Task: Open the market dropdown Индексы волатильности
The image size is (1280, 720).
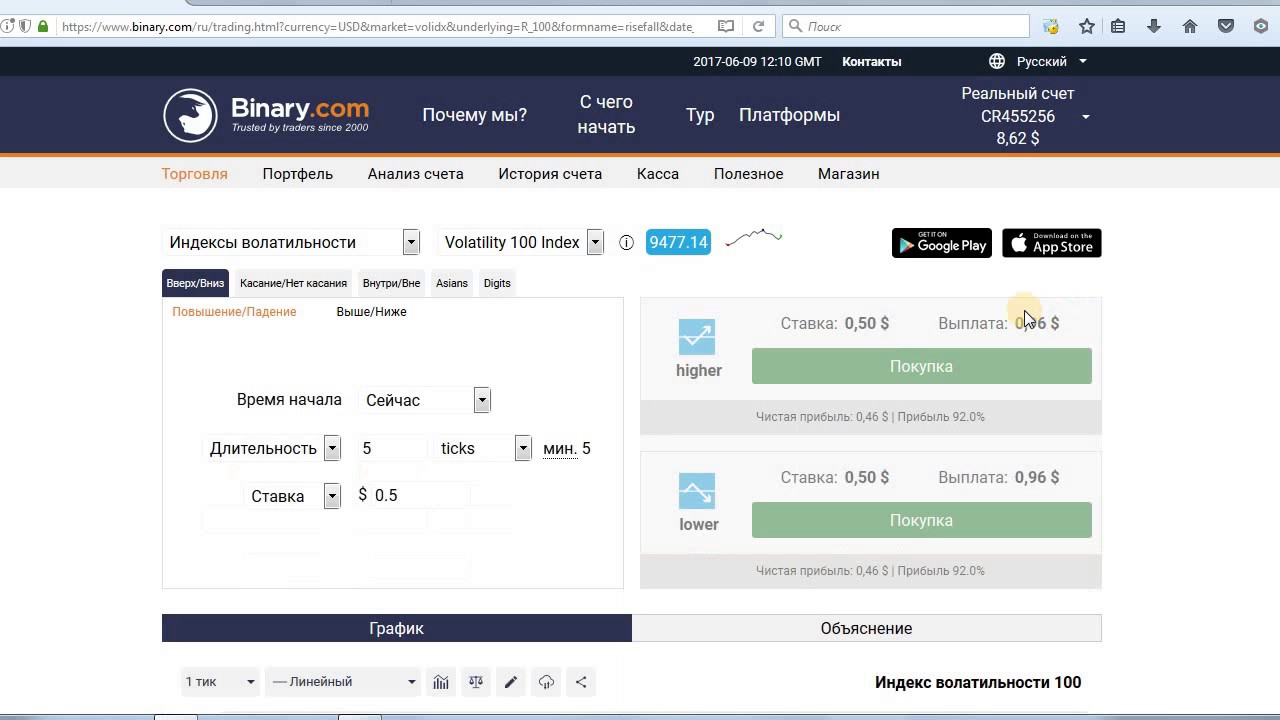Action: pos(290,242)
